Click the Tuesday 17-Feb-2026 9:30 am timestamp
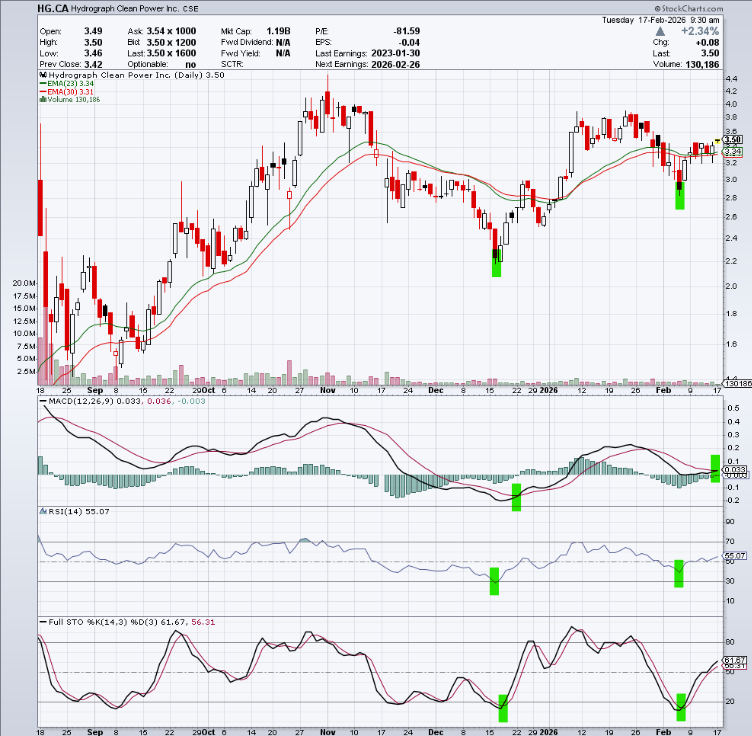The width and height of the screenshot is (752, 736). point(660,20)
